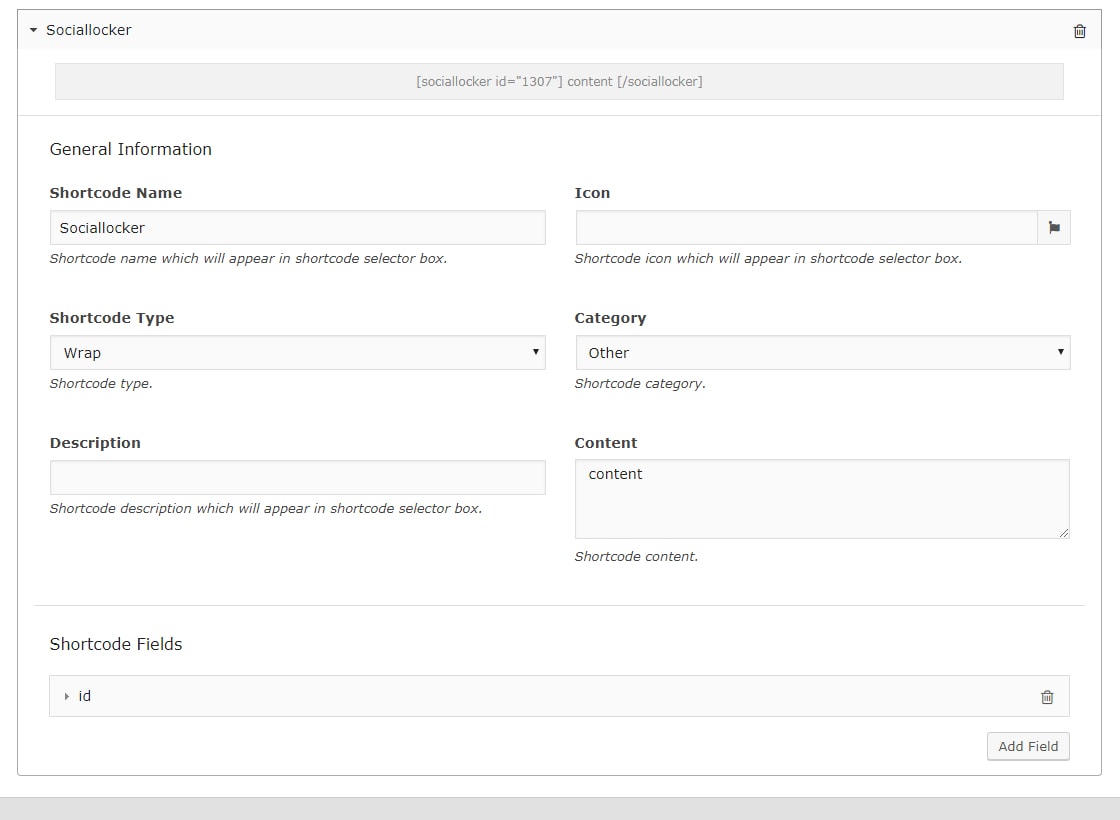Expand the id shortcode field arrow

pos(67,697)
